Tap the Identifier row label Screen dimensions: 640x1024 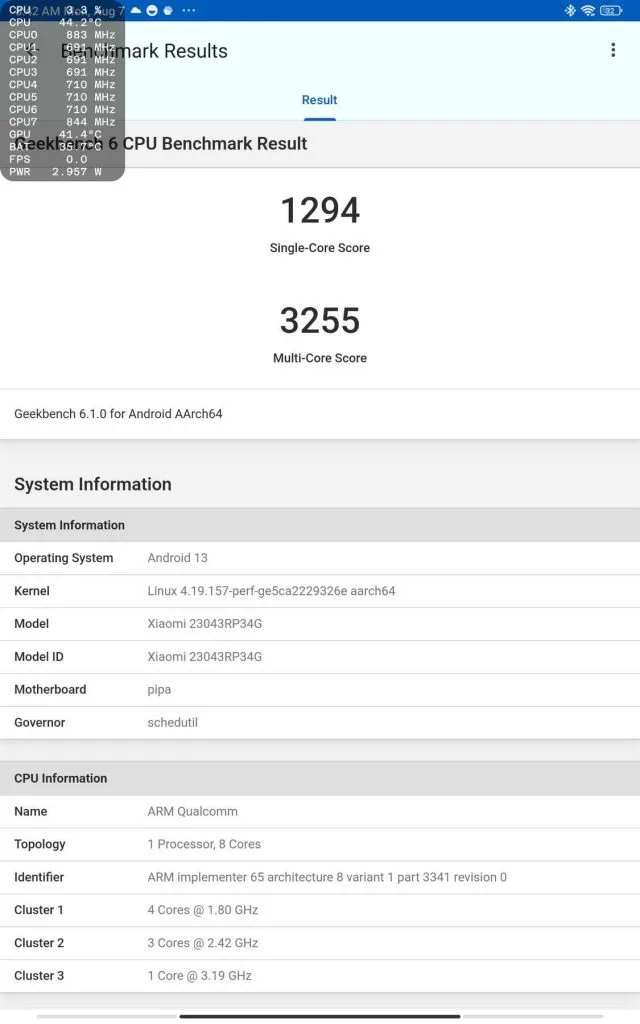coord(39,878)
